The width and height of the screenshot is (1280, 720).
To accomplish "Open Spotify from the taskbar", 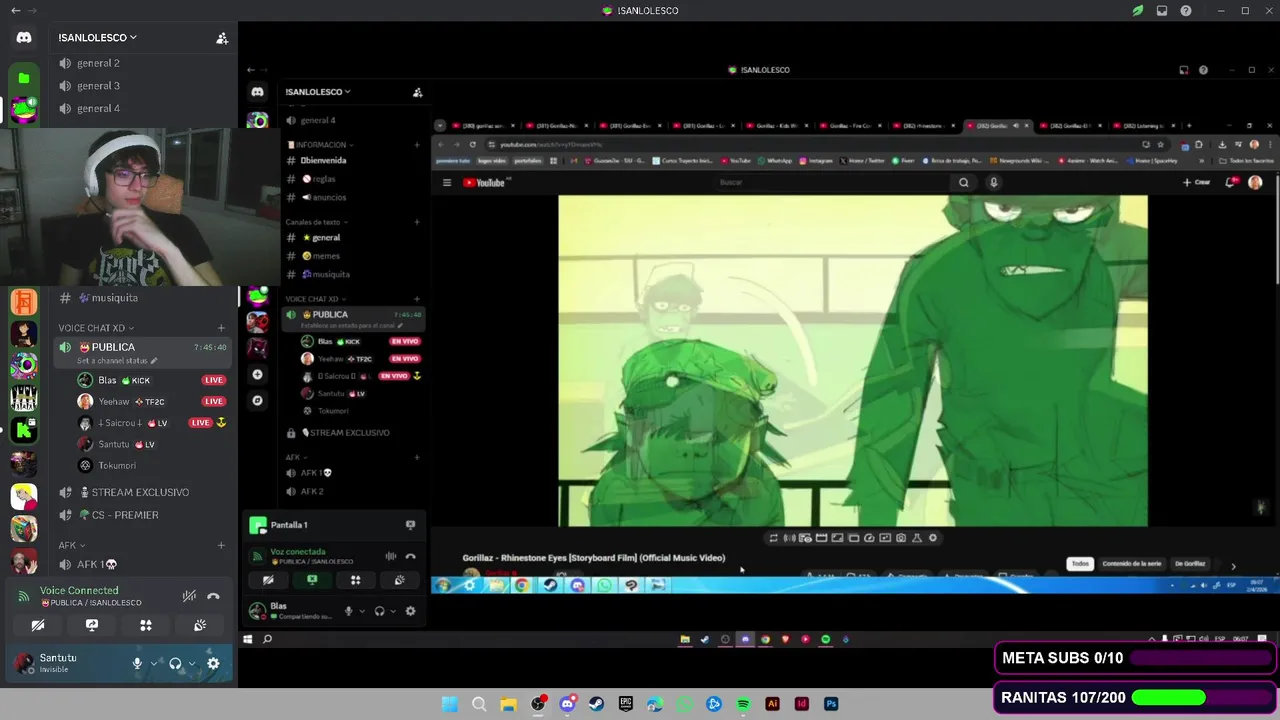I will pyautogui.click(x=743, y=704).
